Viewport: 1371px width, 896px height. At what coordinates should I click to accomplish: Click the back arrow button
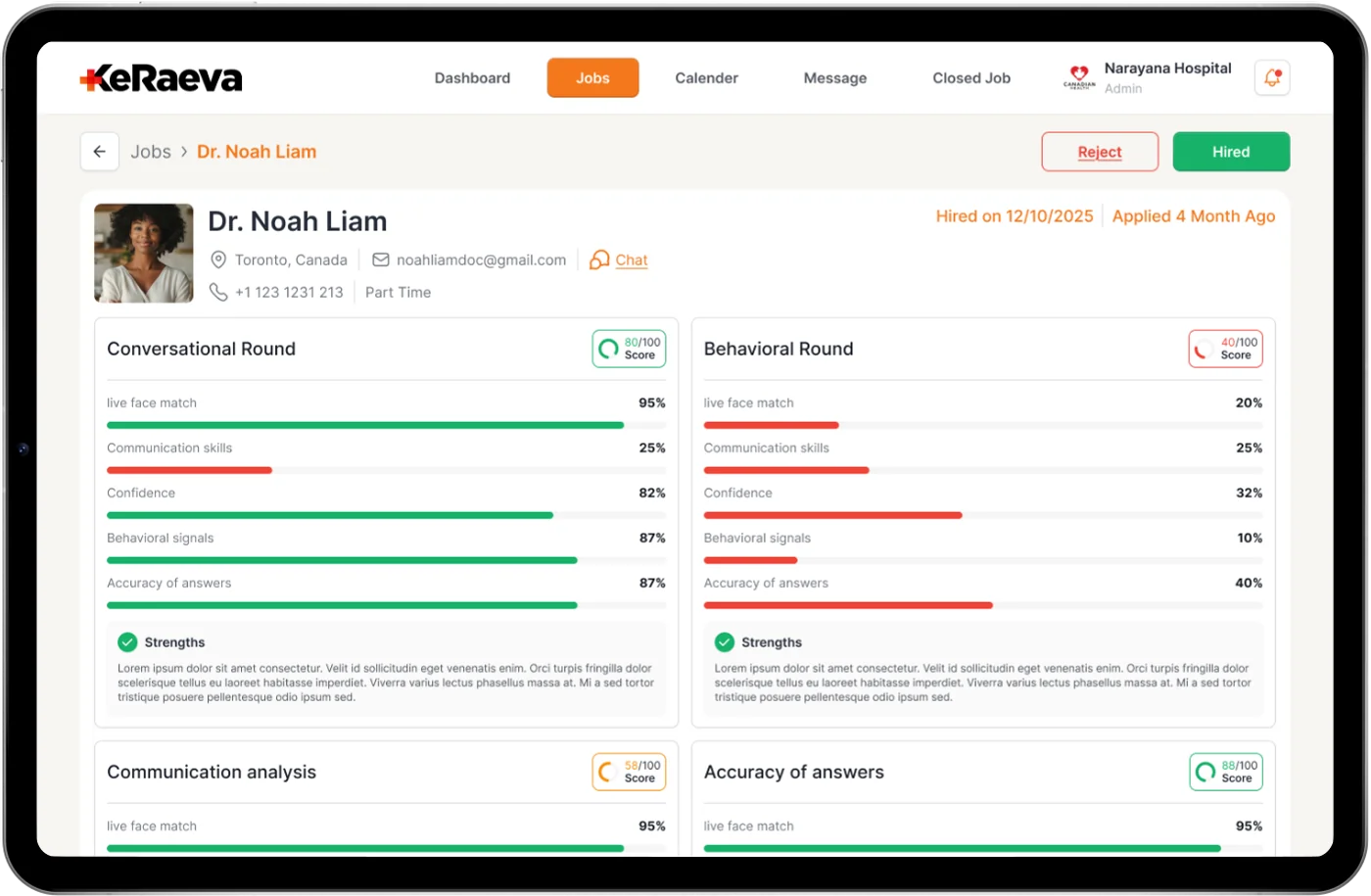coord(99,152)
